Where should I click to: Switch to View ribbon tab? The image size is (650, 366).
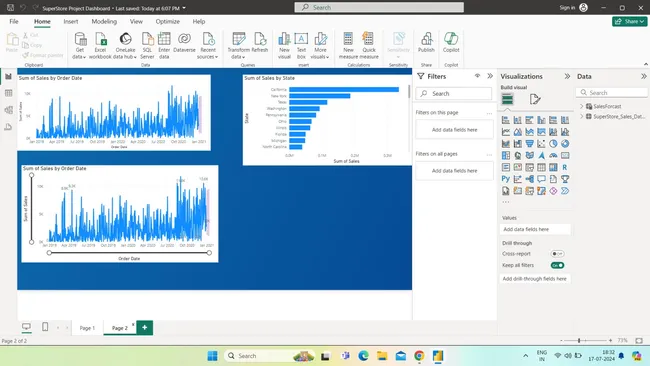point(136,22)
